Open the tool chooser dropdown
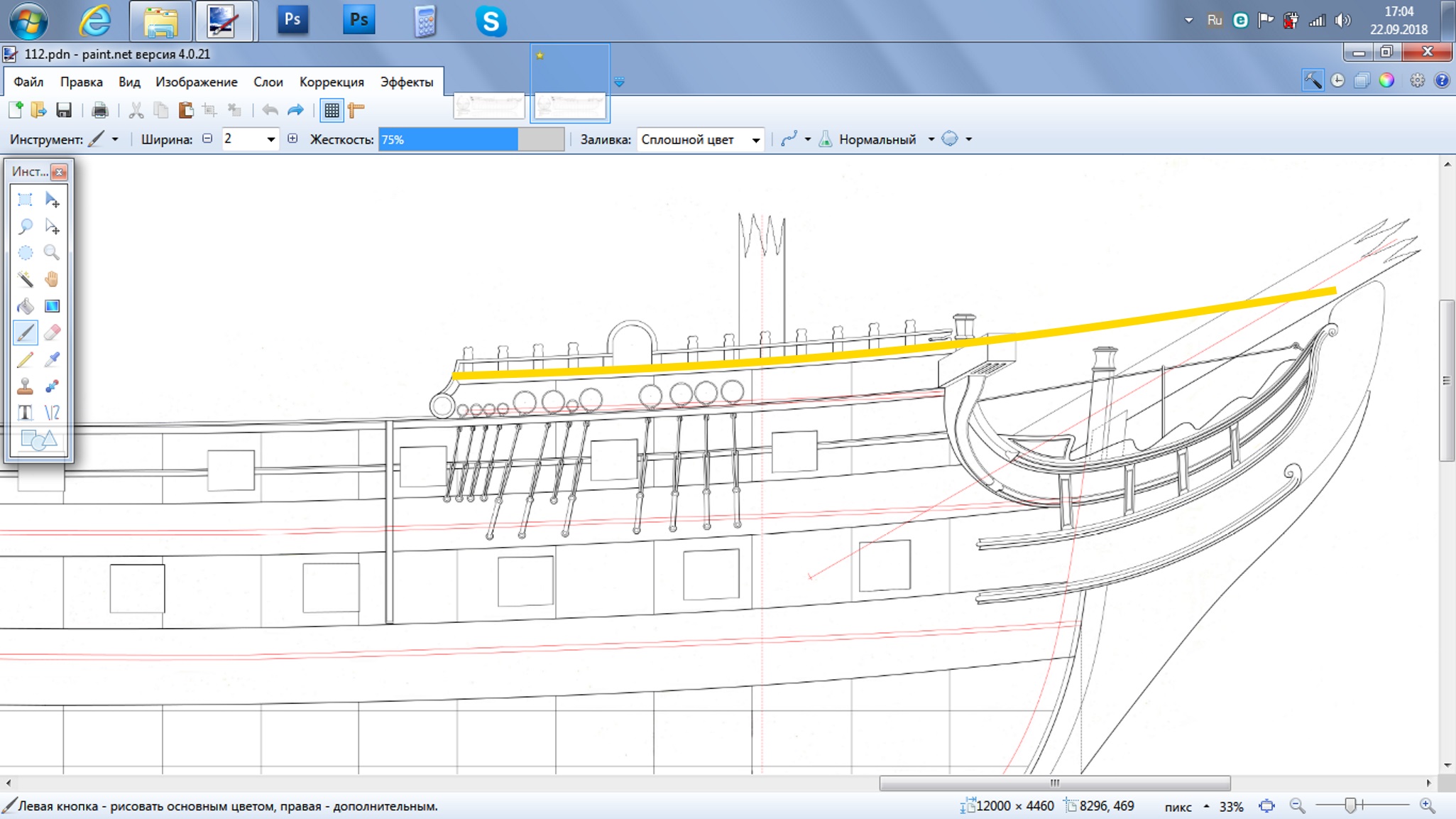This screenshot has width=1456, height=819. click(115, 140)
